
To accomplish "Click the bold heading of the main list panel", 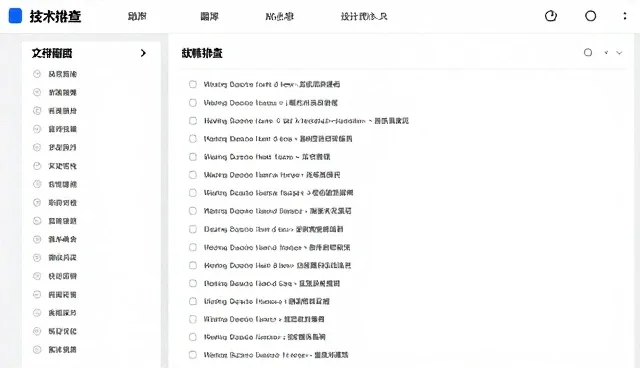I will [x=202, y=53].
